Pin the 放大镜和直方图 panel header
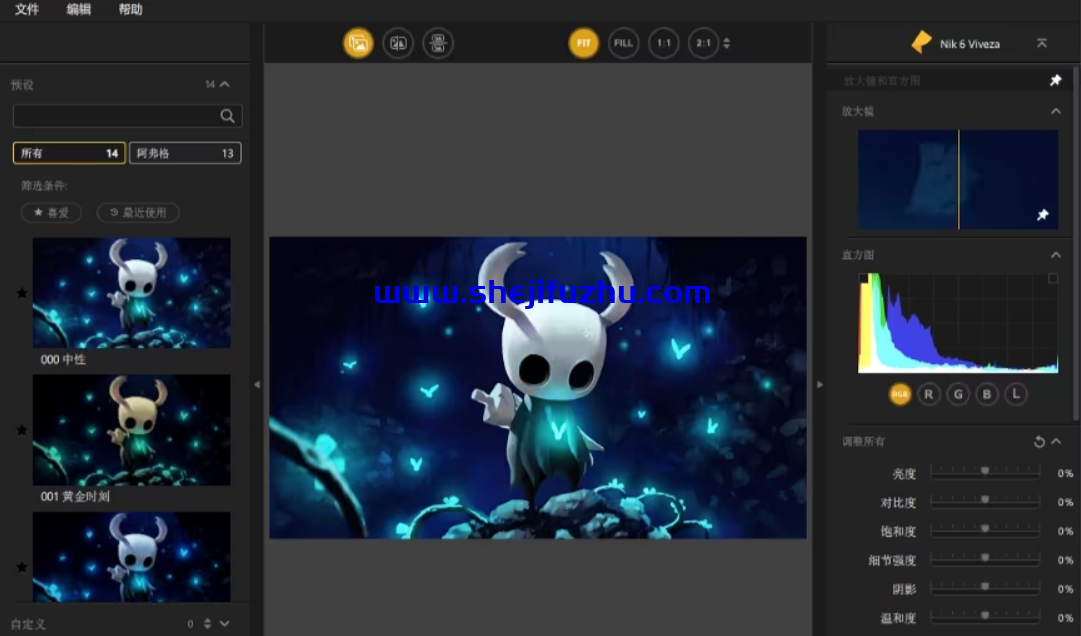Image resolution: width=1081 pixels, height=636 pixels. tap(1055, 81)
